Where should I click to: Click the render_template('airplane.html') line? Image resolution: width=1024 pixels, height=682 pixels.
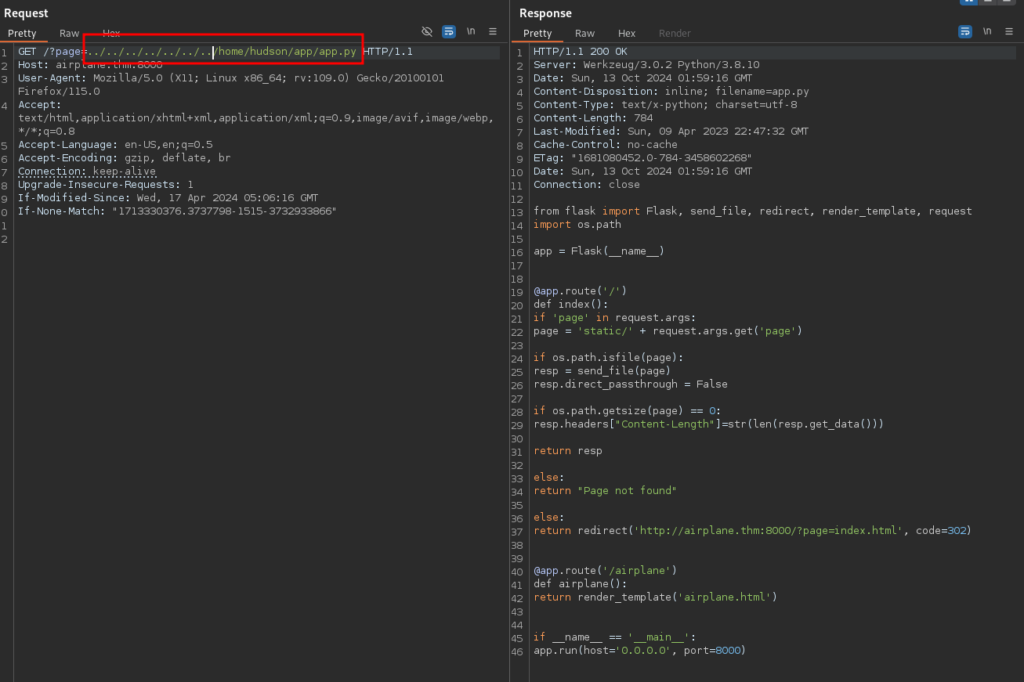[x=655, y=597]
